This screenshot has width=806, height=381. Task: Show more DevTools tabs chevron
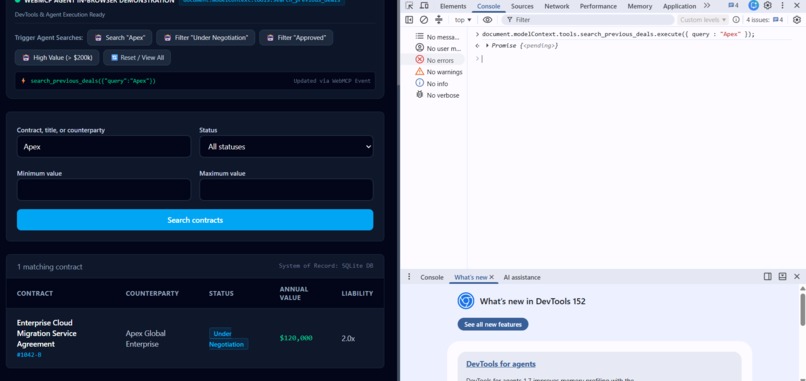[x=707, y=6]
